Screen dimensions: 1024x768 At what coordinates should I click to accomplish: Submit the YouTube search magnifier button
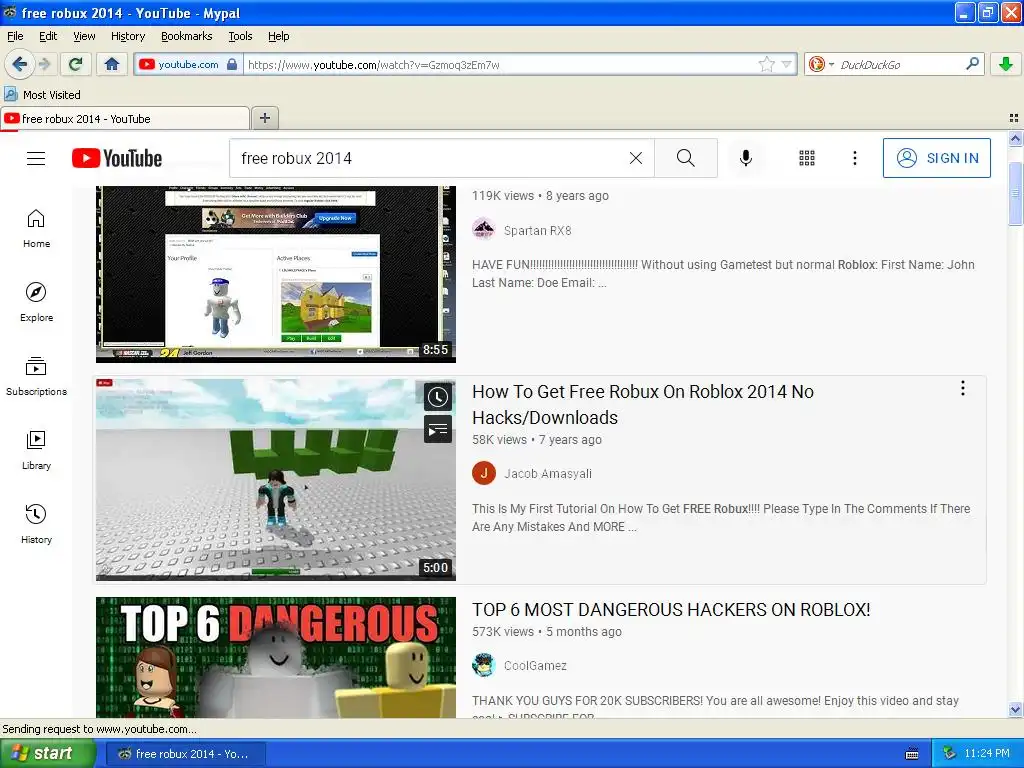click(x=686, y=158)
